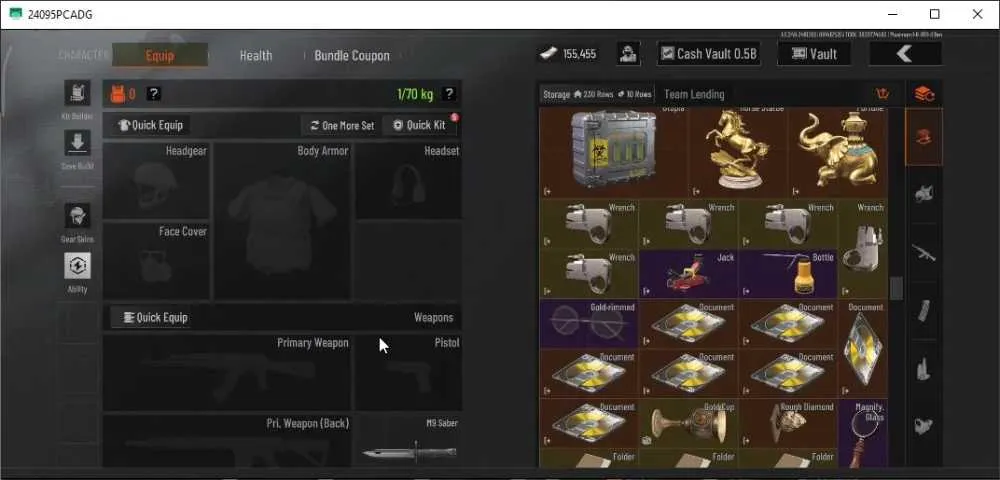
Task: Select the Magnify. Glass item
Action: point(862,433)
